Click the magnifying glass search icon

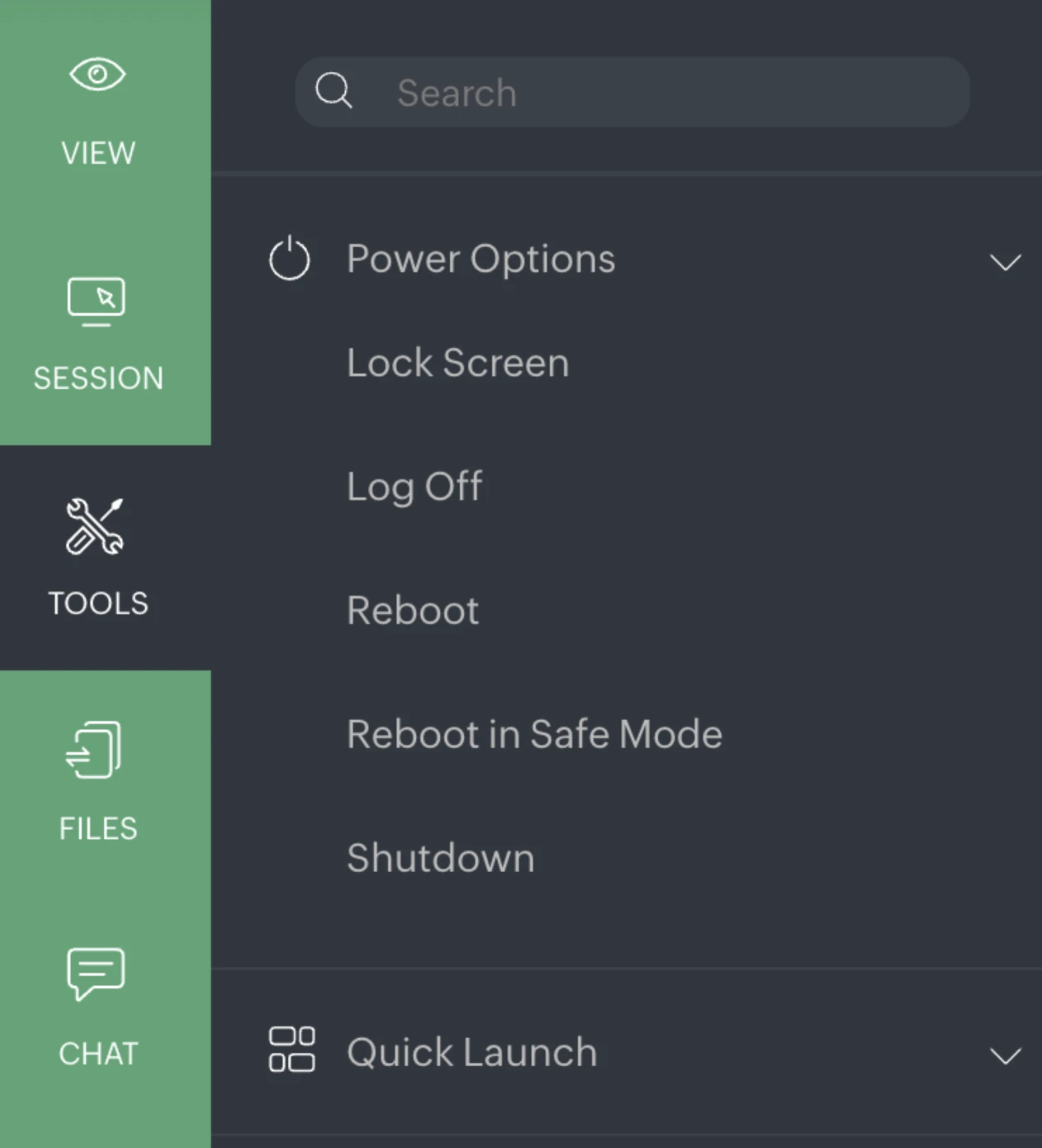[334, 92]
